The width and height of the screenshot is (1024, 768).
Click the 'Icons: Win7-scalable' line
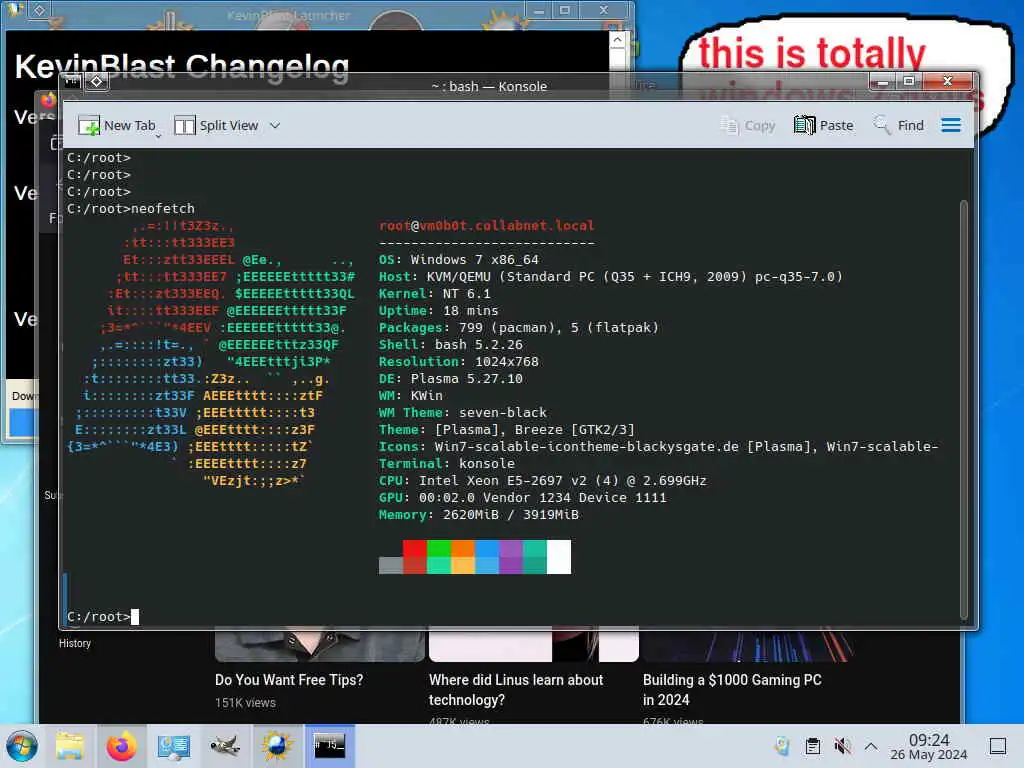pos(658,446)
